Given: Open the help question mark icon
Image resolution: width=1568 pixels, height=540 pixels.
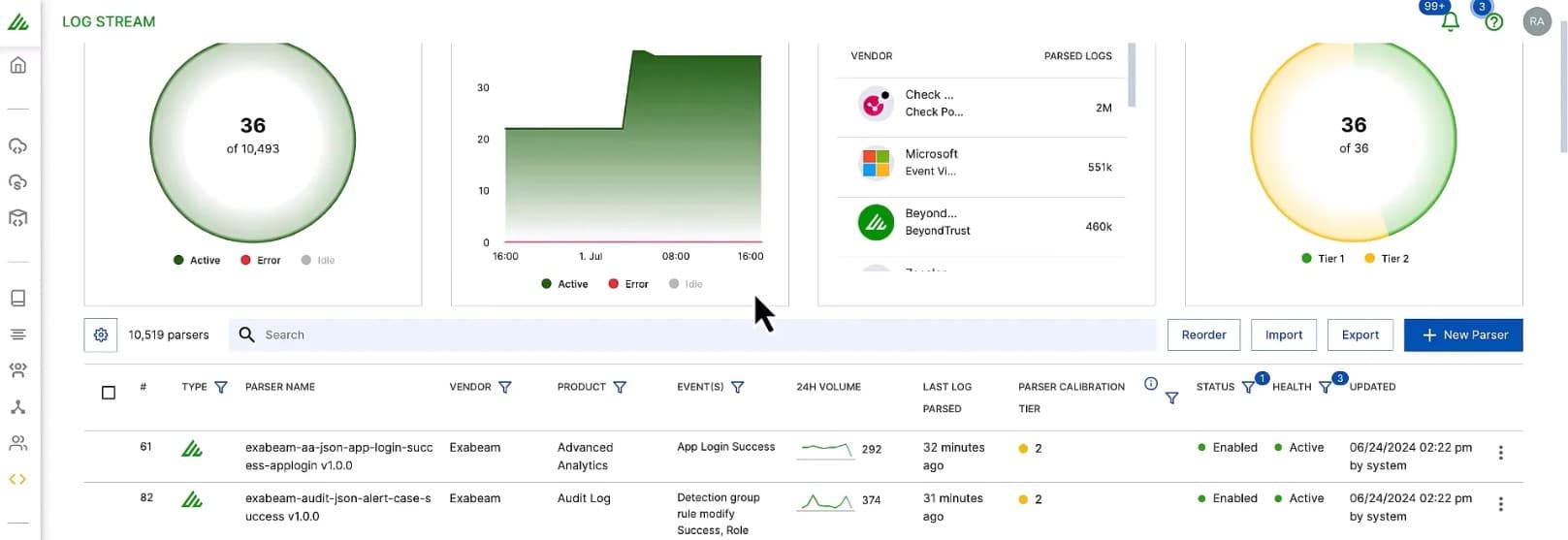Looking at the screenshot, I should pos(1493,21).
